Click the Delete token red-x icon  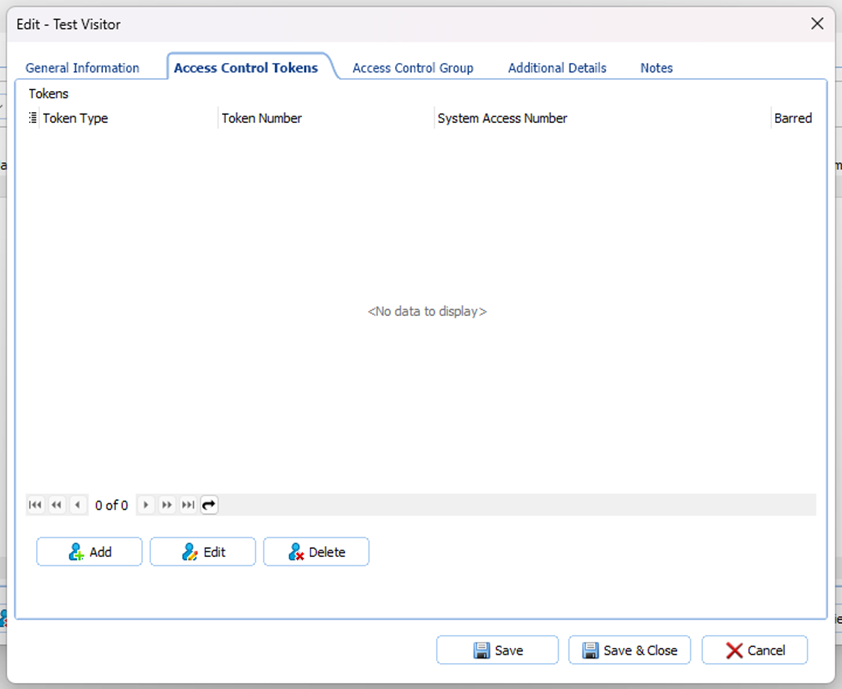pos(297,551)
